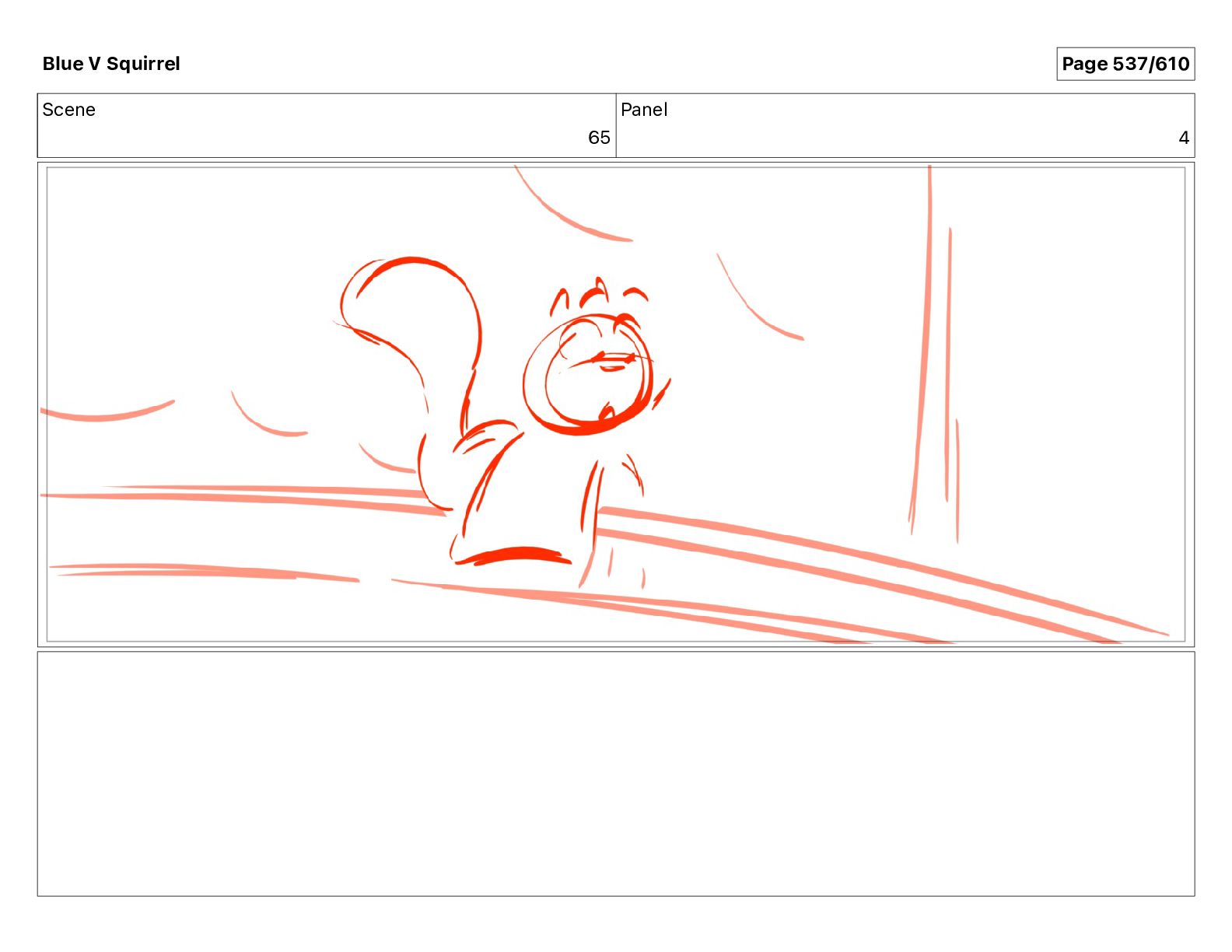Select the 'Blue V Squirrel' title text
1232x952 pixels.
pos(111,64)
